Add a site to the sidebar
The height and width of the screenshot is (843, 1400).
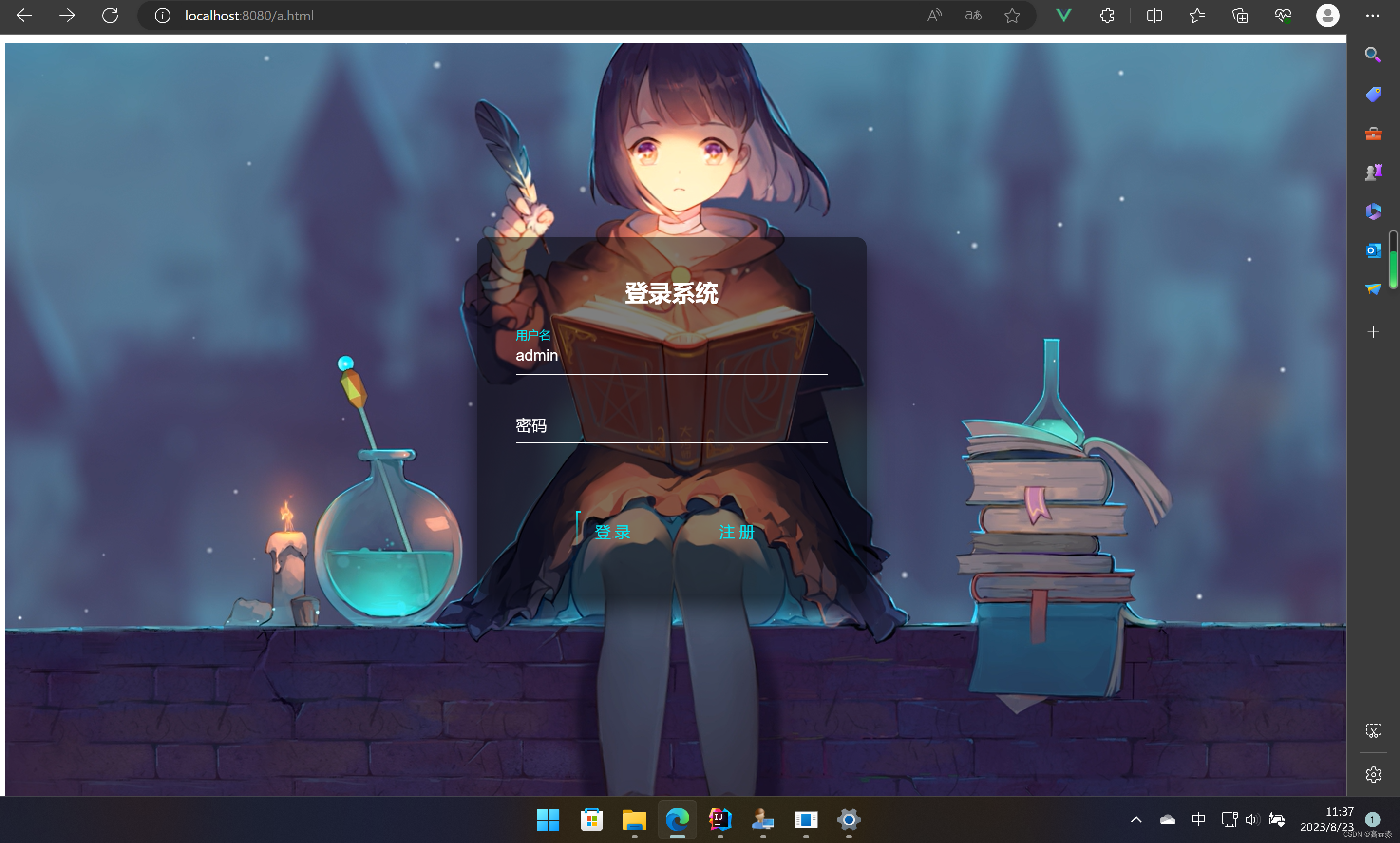(1373, 332)
